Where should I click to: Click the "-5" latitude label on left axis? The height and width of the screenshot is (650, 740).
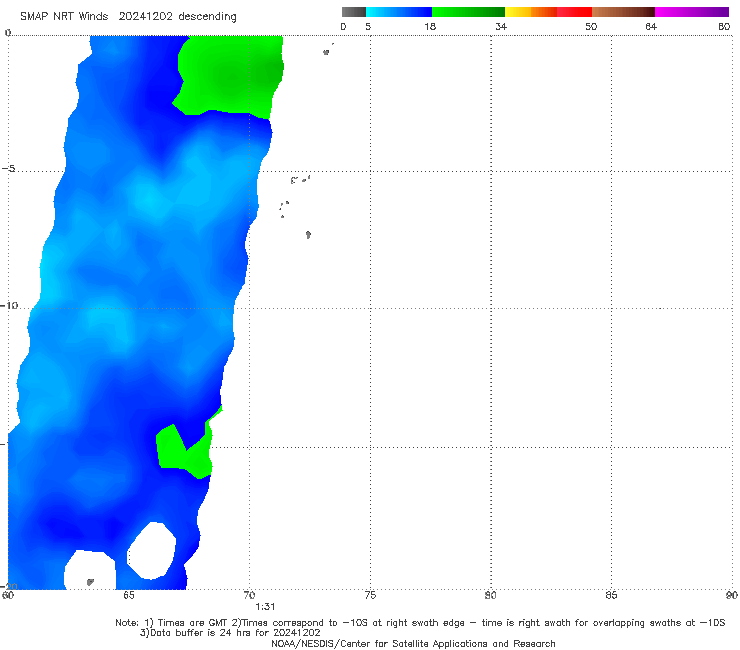click(x=9, y=169)
